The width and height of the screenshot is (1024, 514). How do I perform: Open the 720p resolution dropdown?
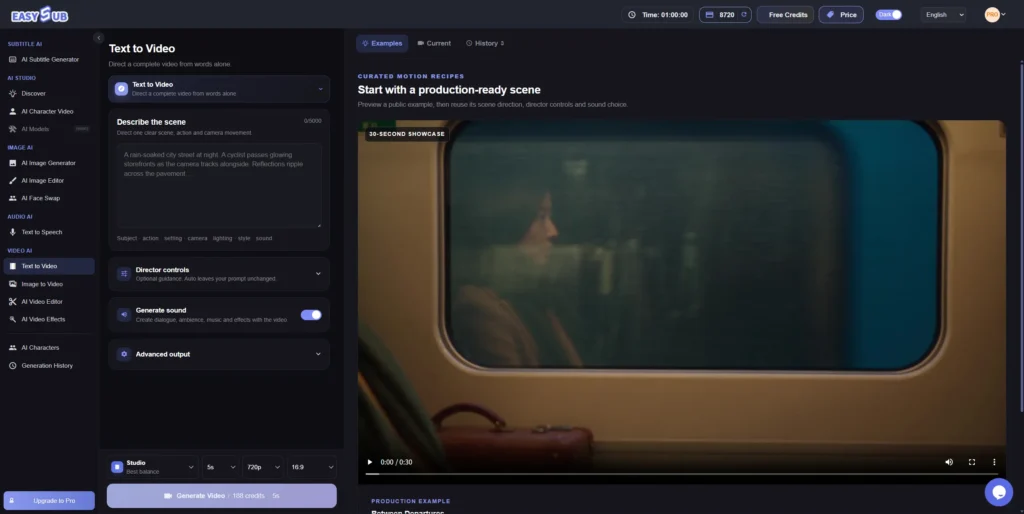(263, 467)
